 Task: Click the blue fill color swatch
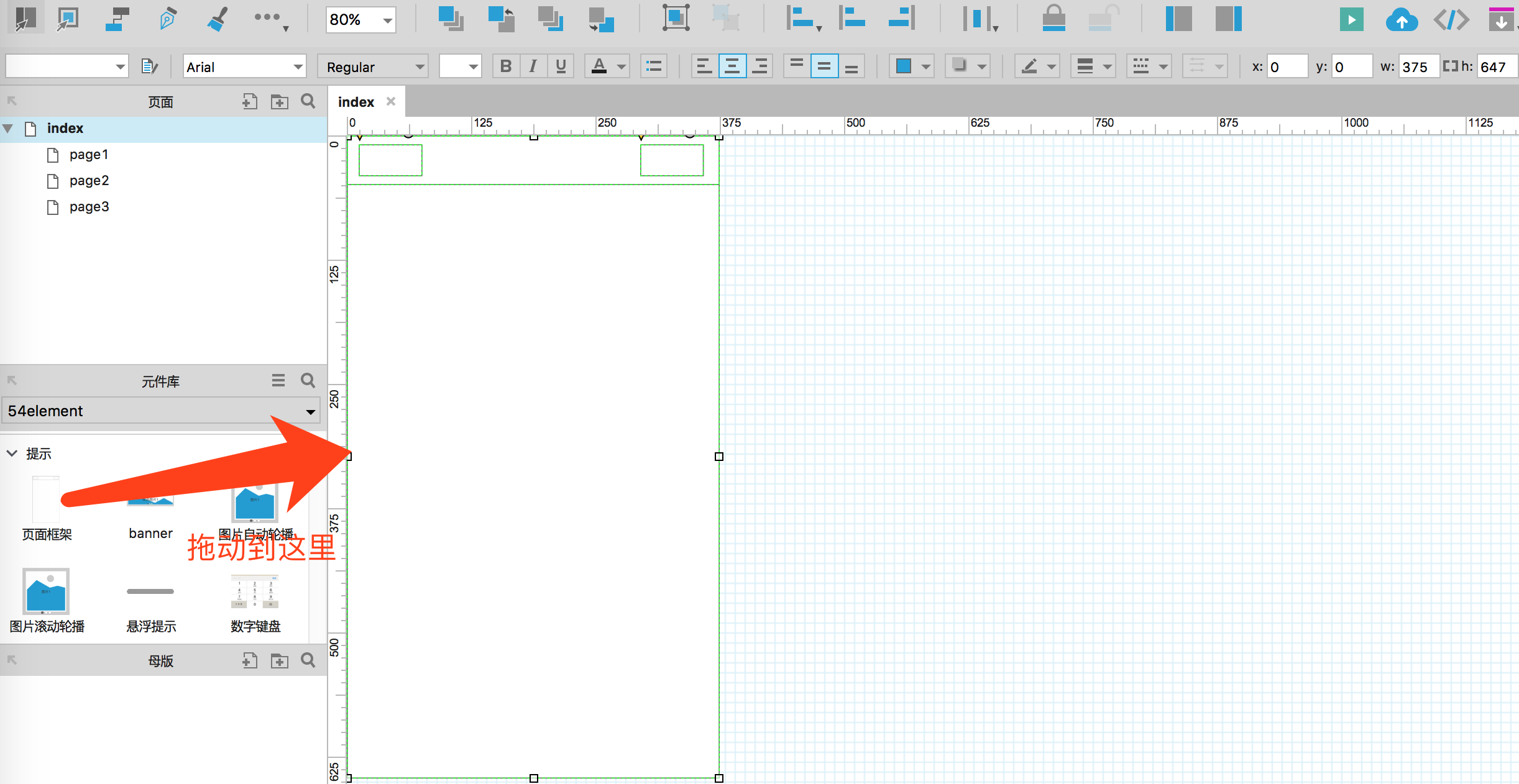click(x=904, y=66)
